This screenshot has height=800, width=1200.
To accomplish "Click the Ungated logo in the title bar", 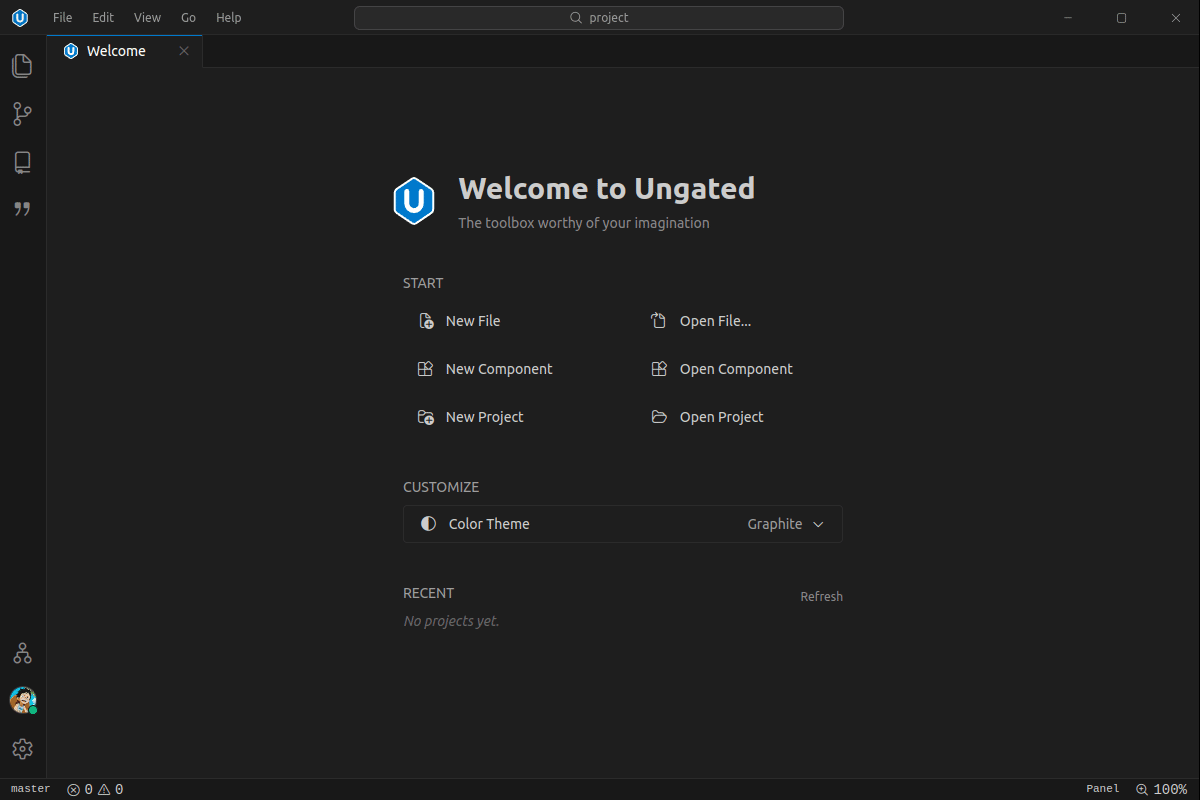I will [20, 17].
